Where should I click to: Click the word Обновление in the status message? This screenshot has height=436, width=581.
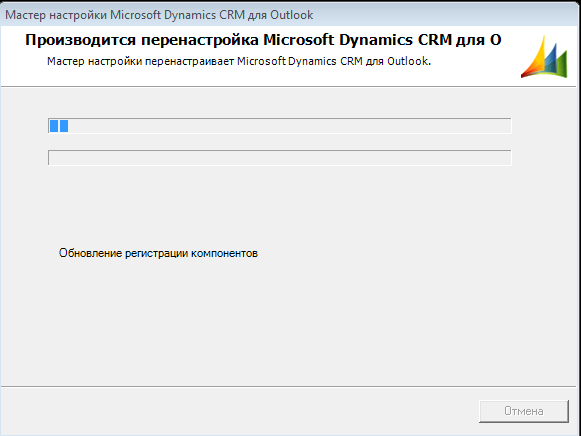(90, 253)
